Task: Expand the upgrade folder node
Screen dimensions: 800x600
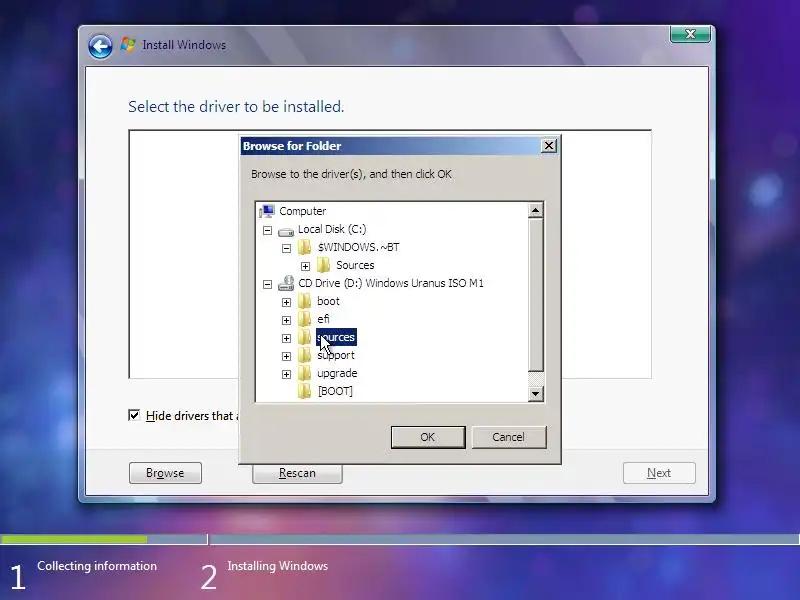Action: [x=286, y=374]
